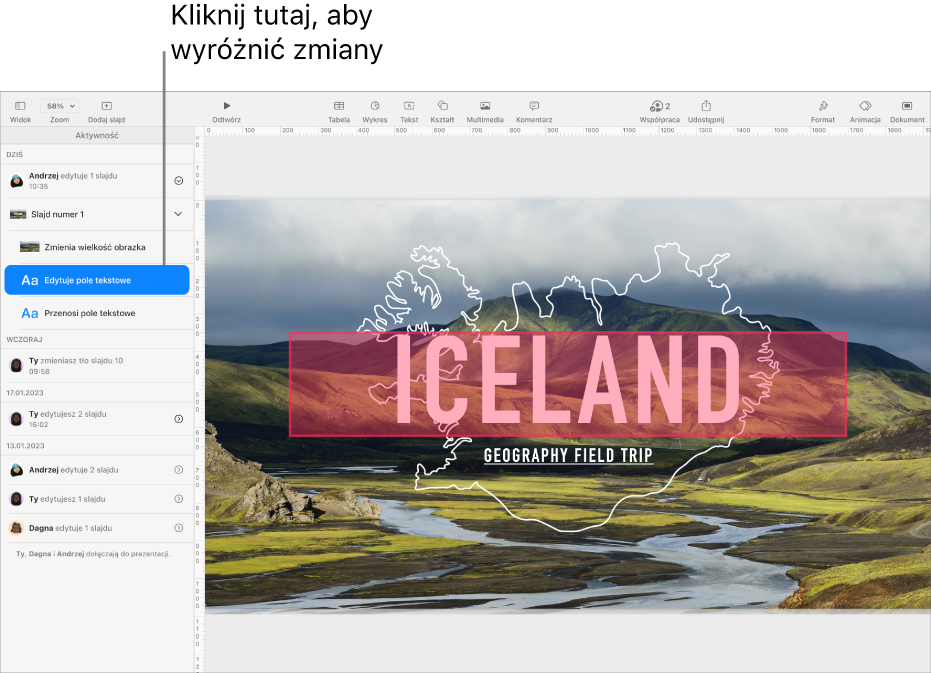Open the Widok view menu icon
The height and width of the screenshot is (673, 931).
pyautogui.click(x=20, y=106)
